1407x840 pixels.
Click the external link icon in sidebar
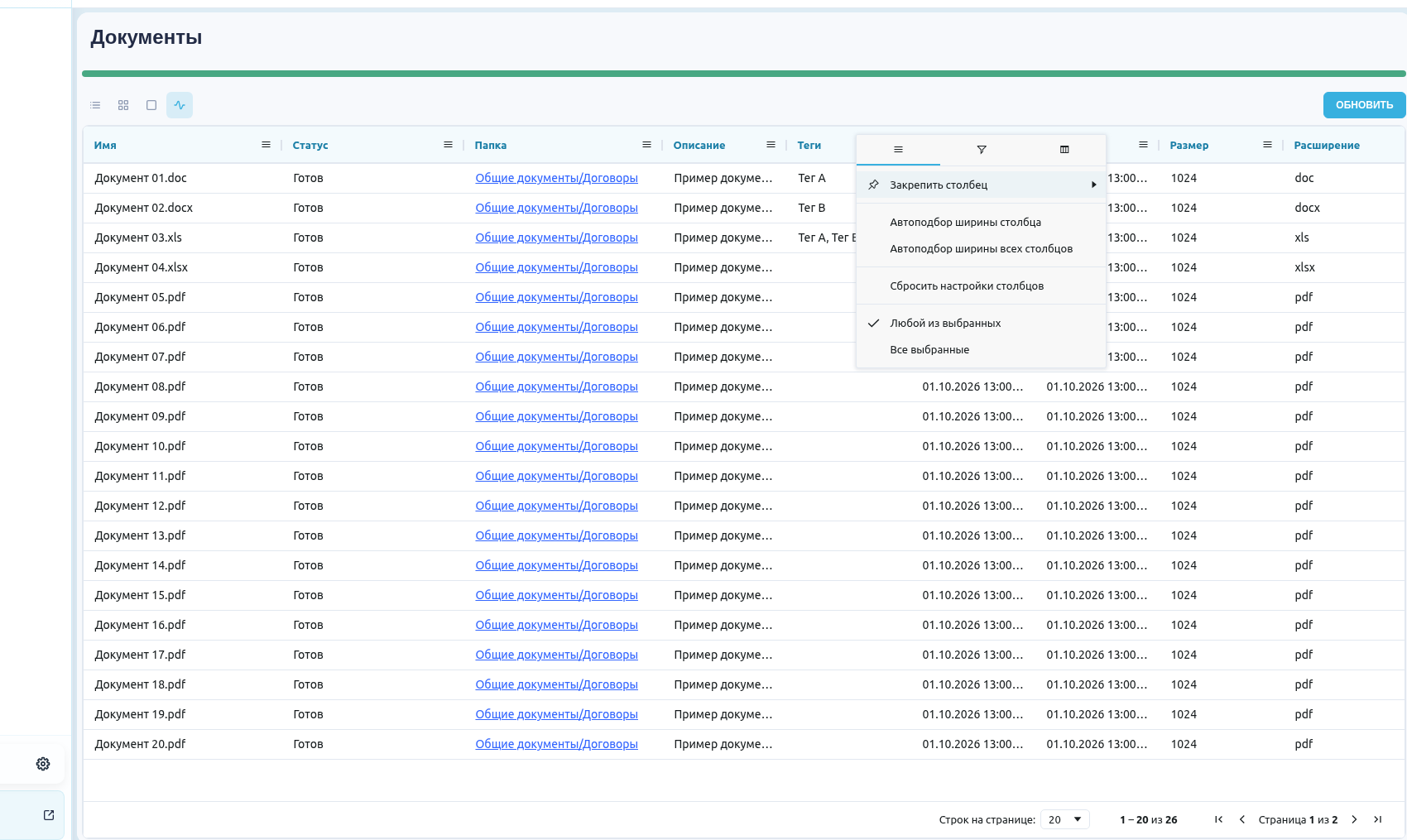click(x=49, y=815)
